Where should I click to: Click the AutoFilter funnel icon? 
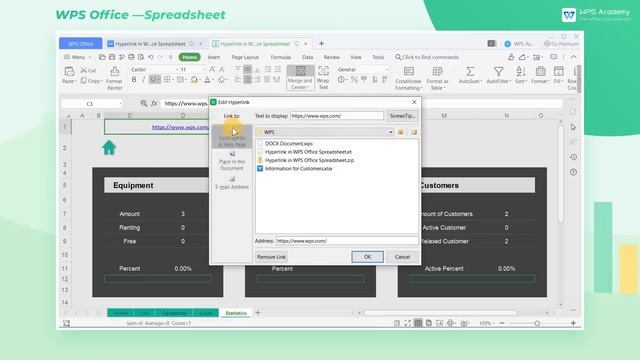click(498, 72)
